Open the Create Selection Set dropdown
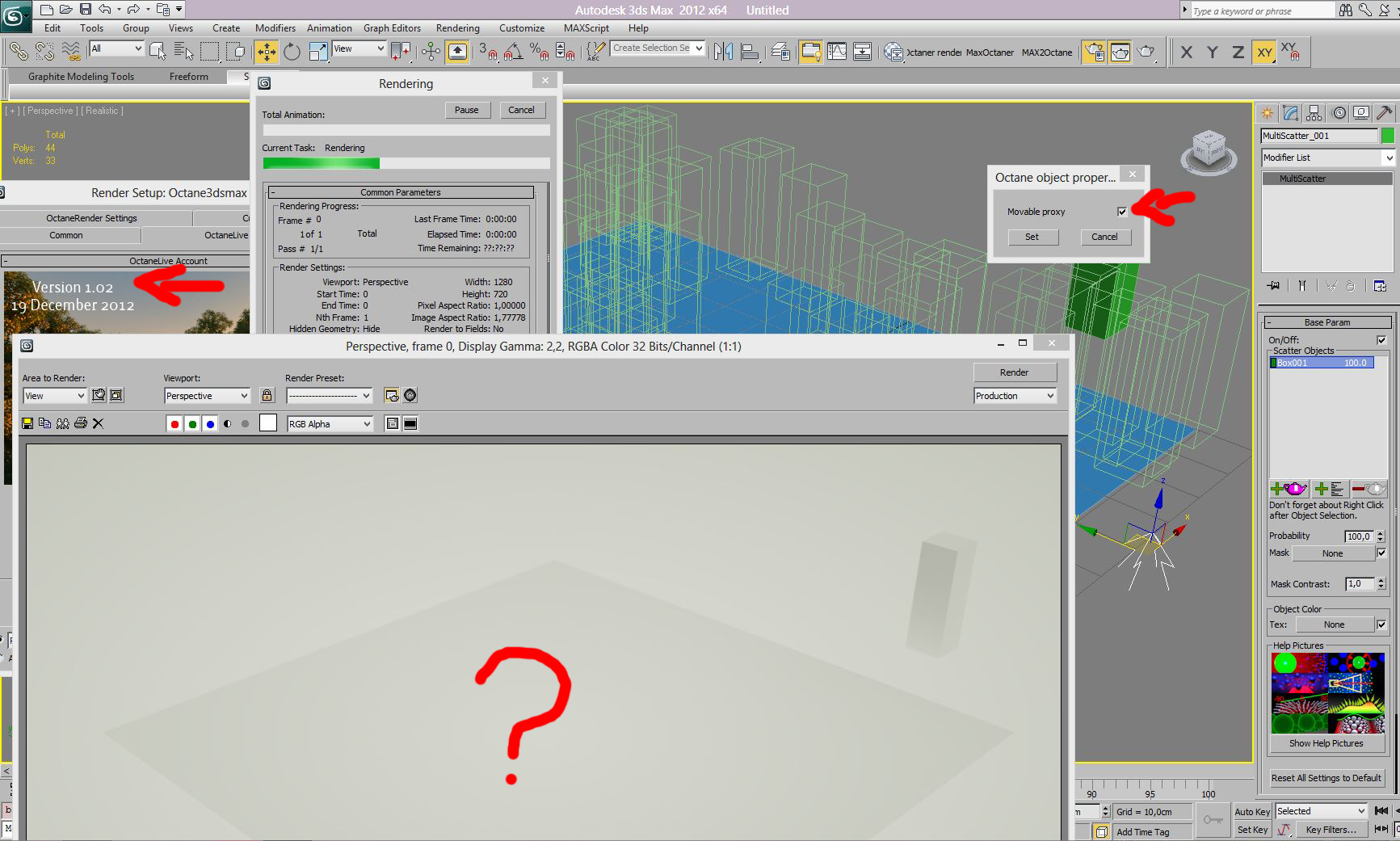 658,48
